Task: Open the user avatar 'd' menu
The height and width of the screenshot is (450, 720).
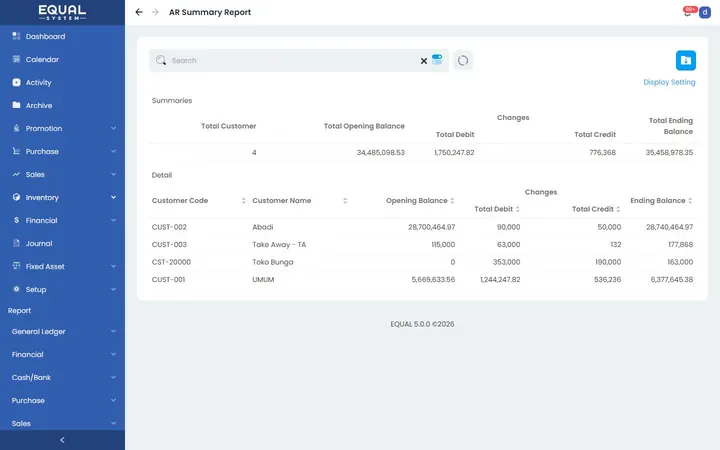Action: click(x=705, y=12)
